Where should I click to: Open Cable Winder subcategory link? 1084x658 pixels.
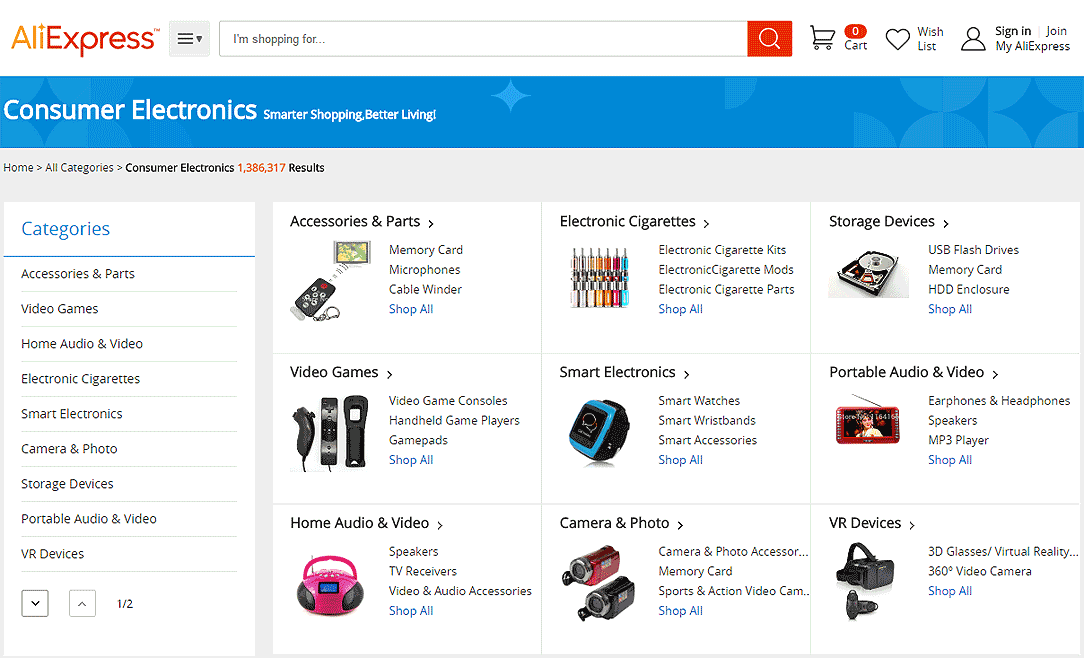pyautogui.click(x=425, y=290)
